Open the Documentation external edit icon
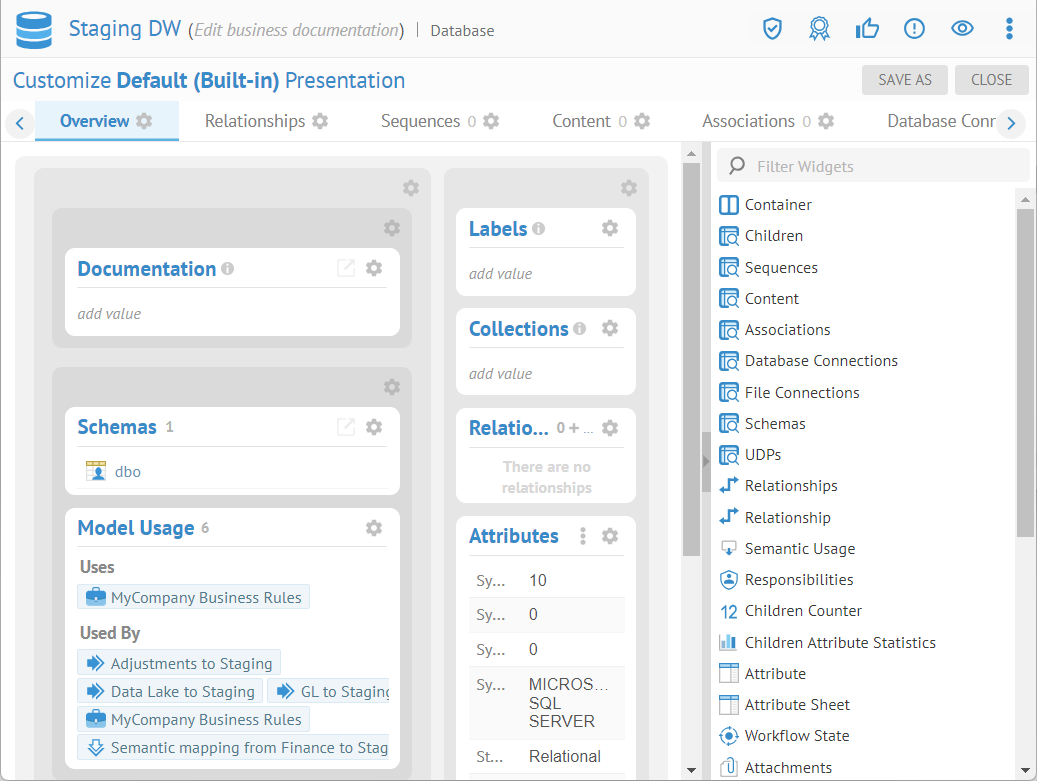1037x781 pixels. [345, 268]
